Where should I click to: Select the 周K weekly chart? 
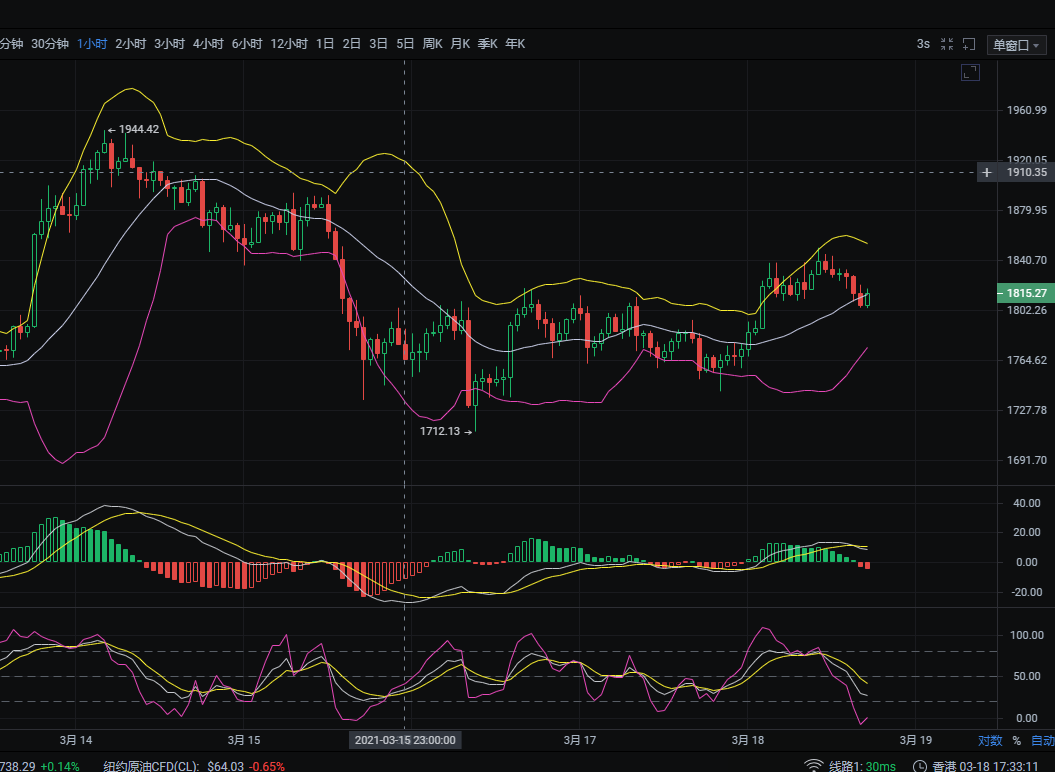click(x=432, y=44)
